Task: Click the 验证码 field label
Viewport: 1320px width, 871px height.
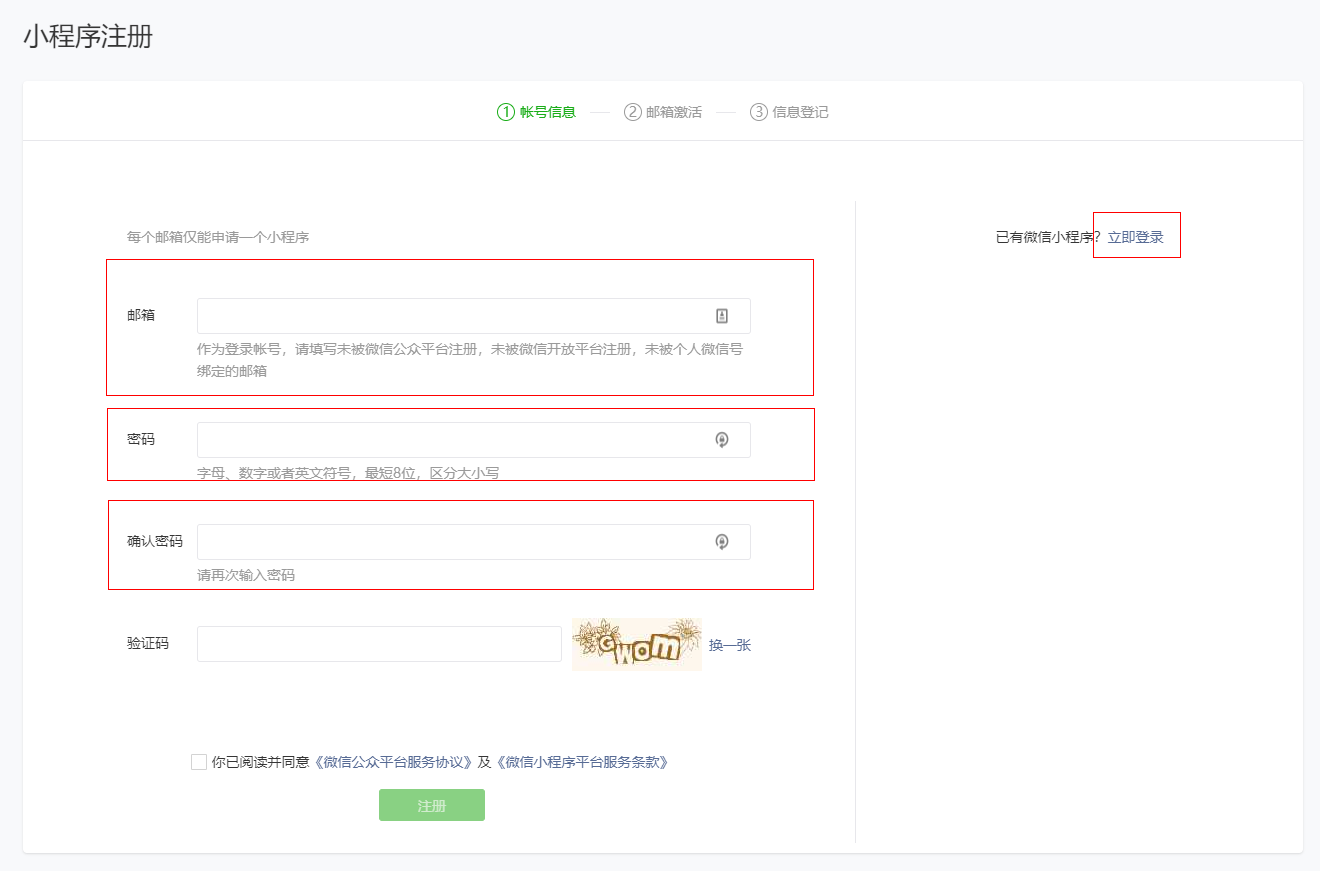Action: tap(148, 643)
